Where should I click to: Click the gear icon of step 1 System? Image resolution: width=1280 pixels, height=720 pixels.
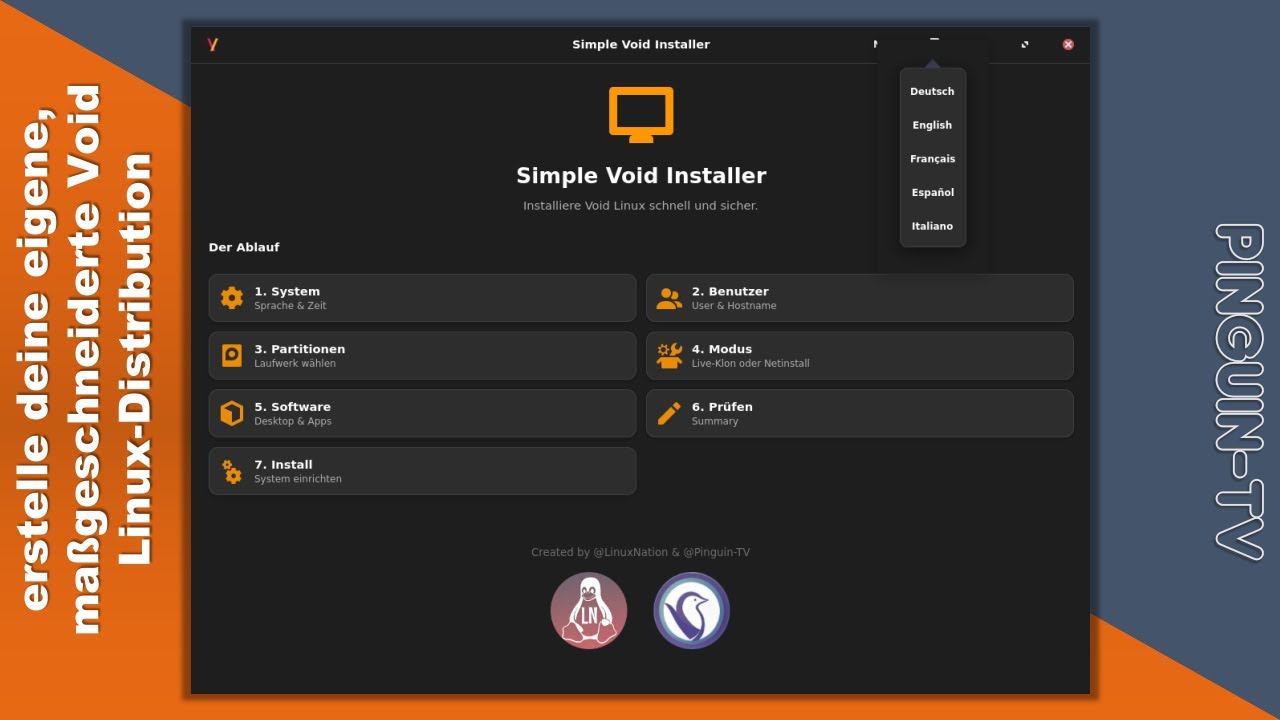[x=232, y=298]
